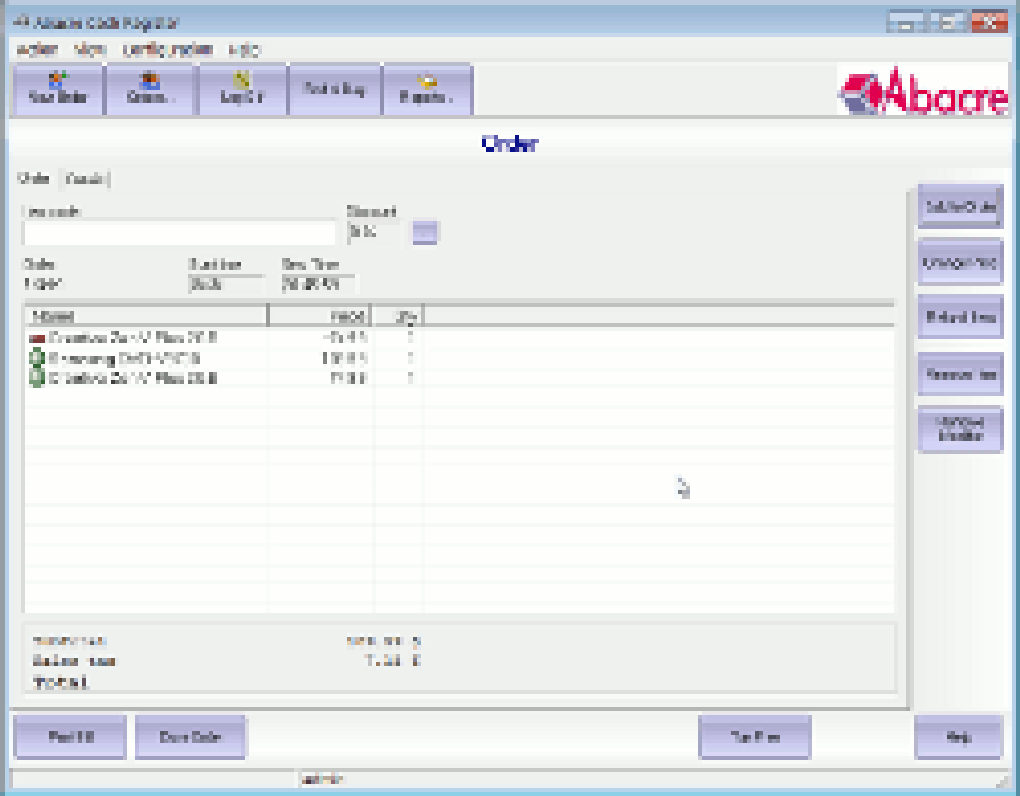
Task: Click the Remove Item button
Action: point(960,374)
